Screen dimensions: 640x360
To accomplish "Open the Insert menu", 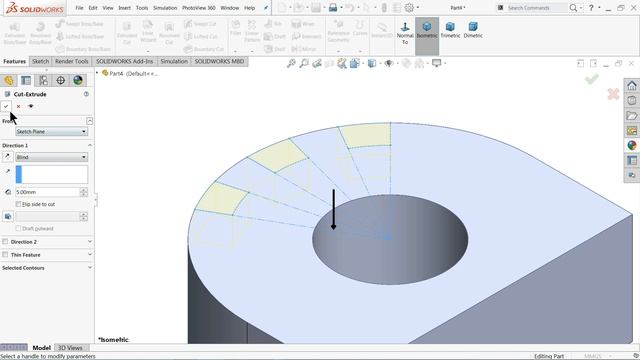I will click(124, 8).
